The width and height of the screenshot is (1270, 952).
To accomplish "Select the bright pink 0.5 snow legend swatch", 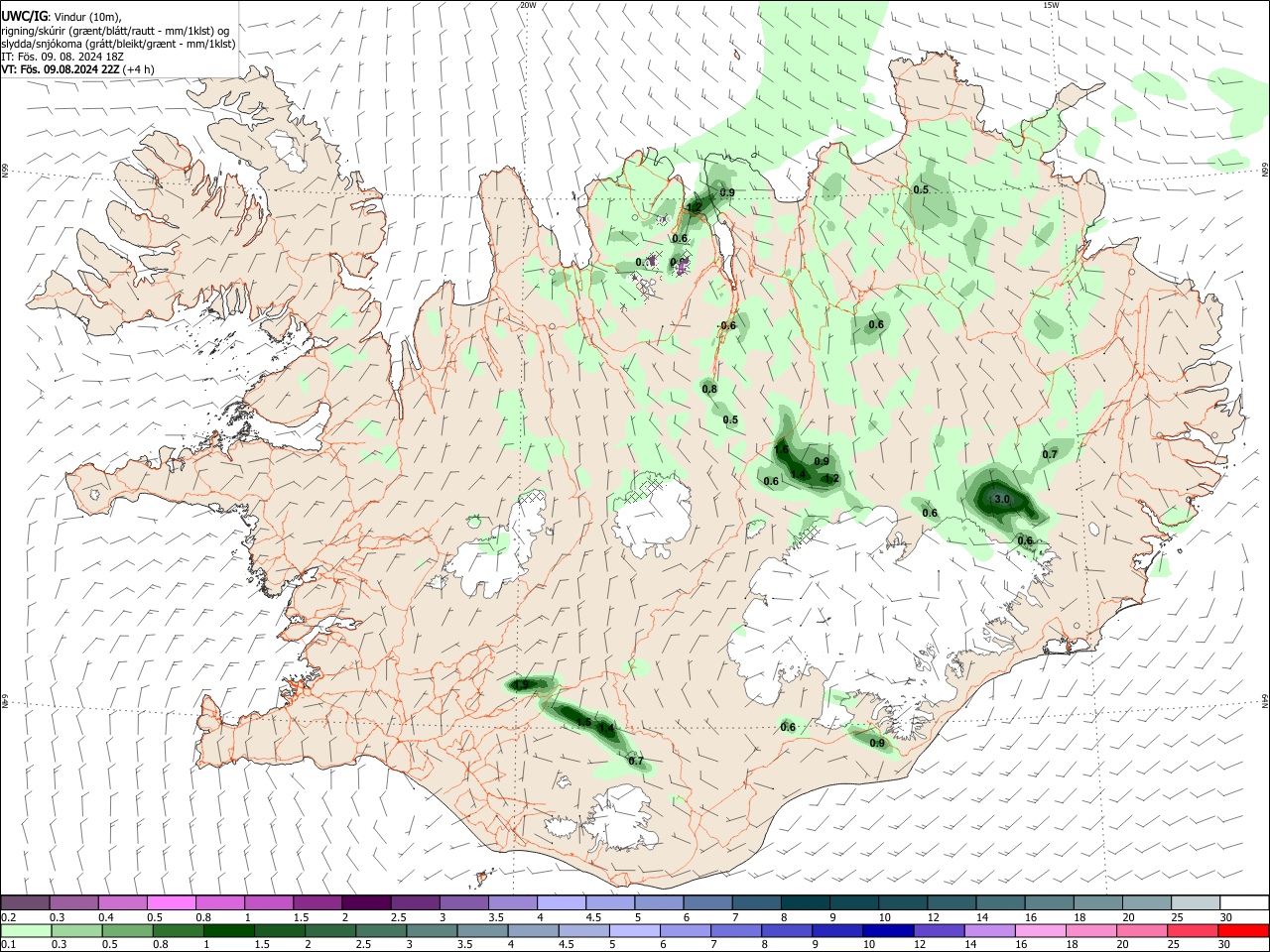I will tap(172, 902).
